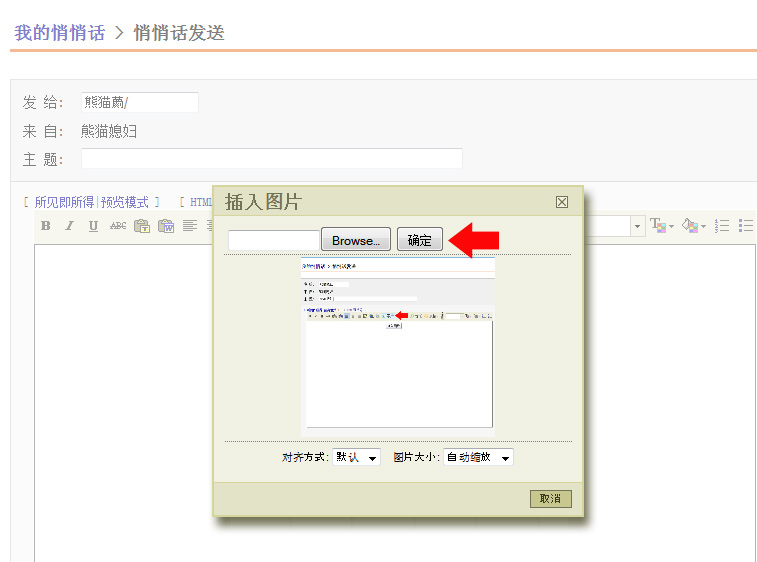
Task: Click the Browse... button to pick image
Action: coord(356,240)
